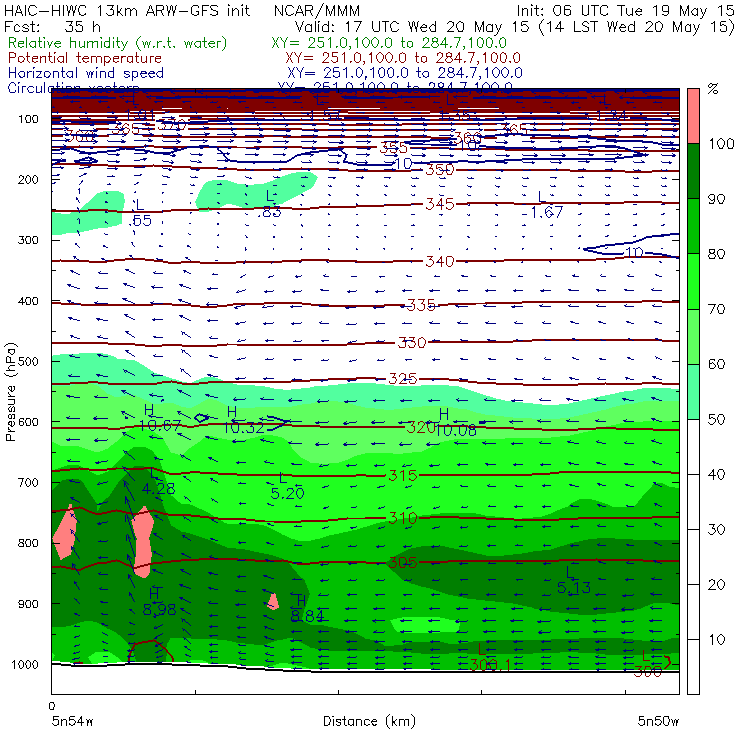Click the colorbar tick label '10'
Screen dimensions: 740x740
click(716, 640)
